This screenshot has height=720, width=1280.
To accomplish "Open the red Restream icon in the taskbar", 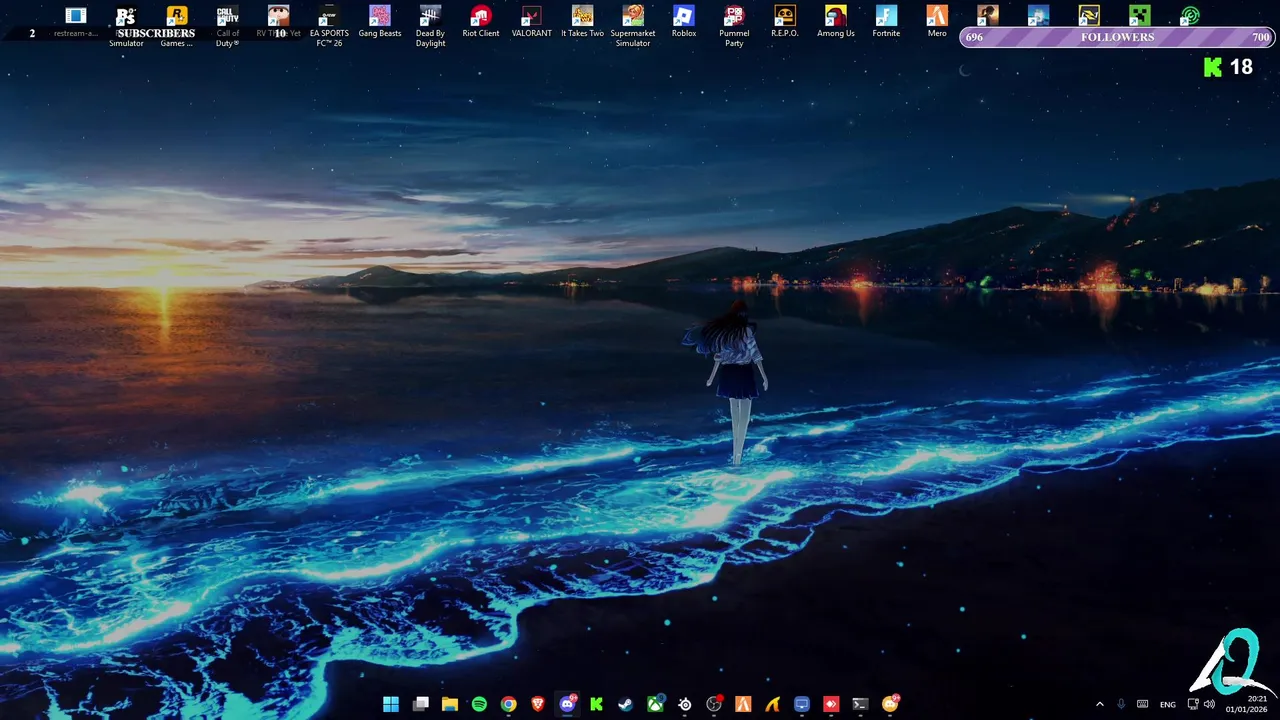I will pyautogui.click(x=831, y=704).
